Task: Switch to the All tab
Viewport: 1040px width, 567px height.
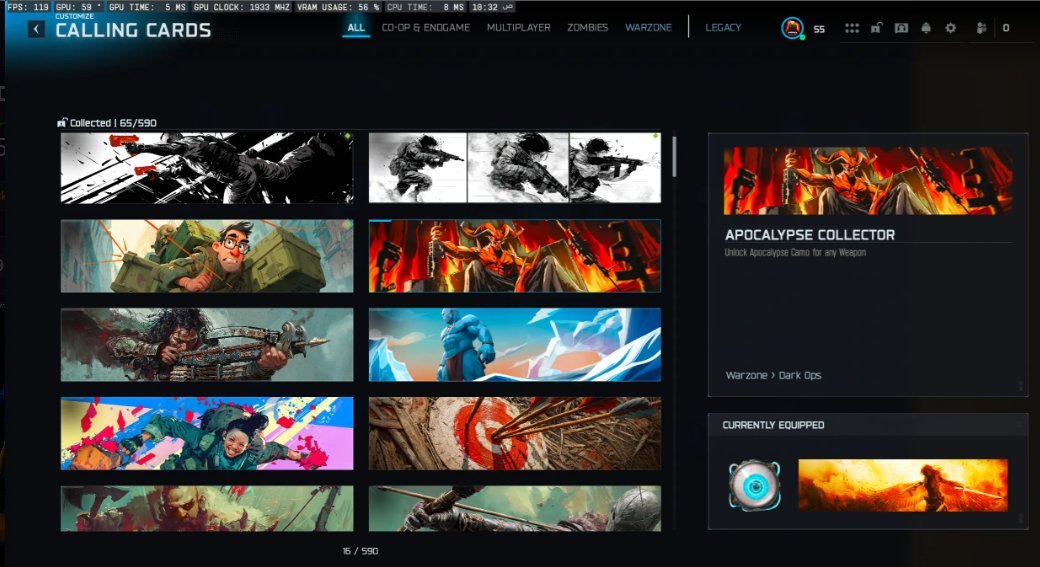Action: (356, 28)
